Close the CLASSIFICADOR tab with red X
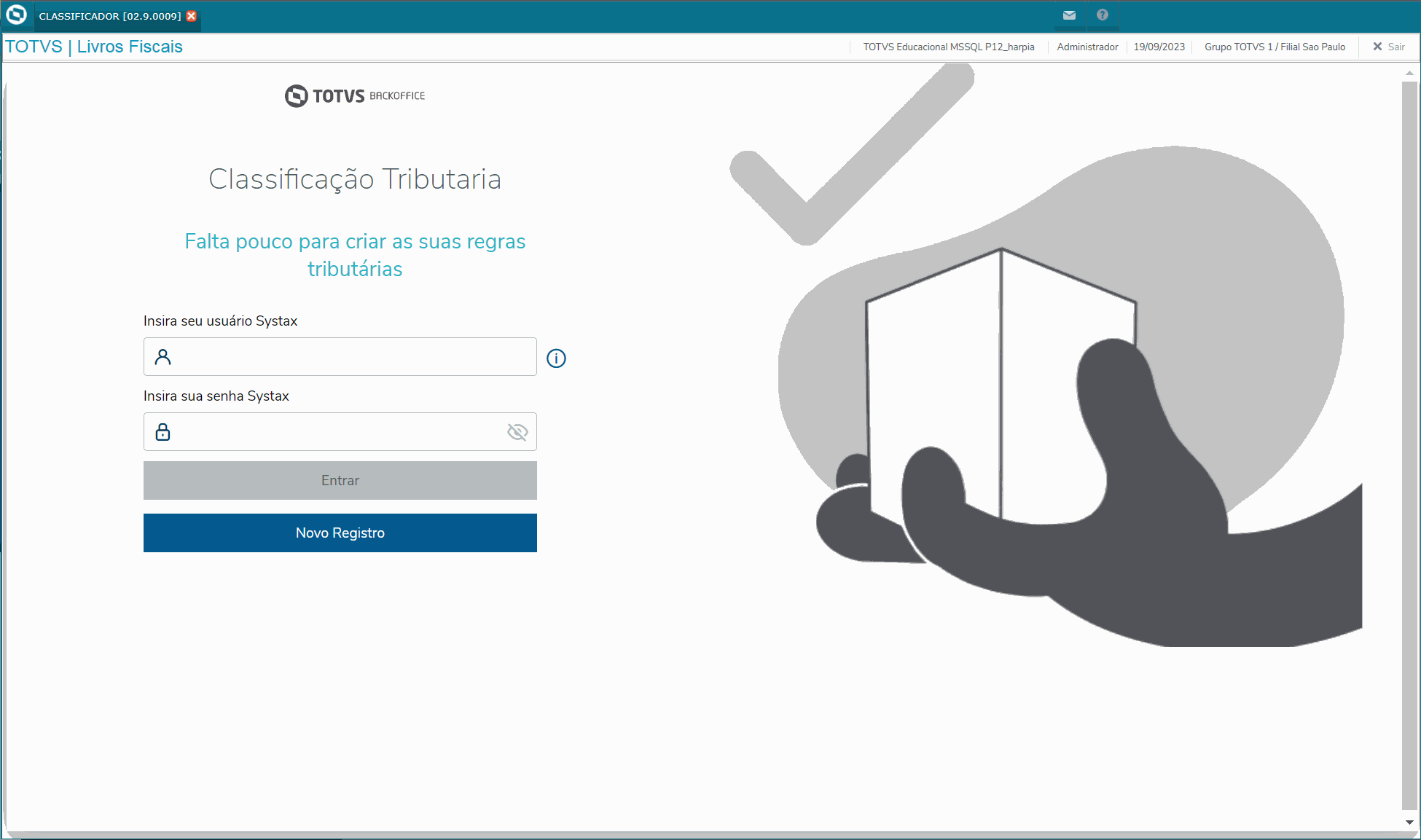 click(x=192, y=16)
